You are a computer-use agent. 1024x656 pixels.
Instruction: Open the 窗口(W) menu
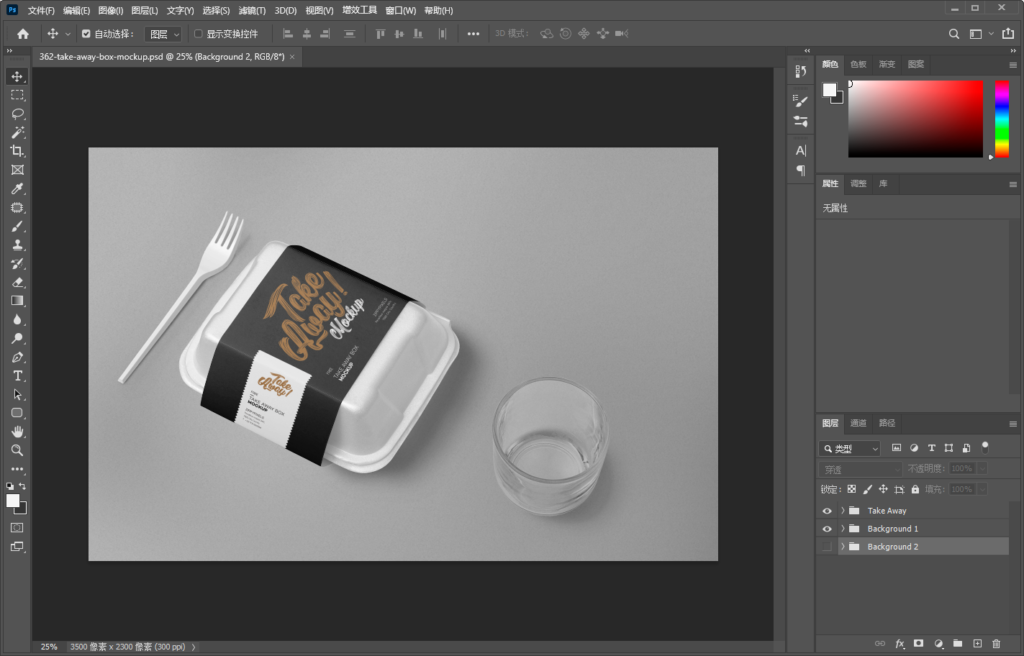click(400, 10)
